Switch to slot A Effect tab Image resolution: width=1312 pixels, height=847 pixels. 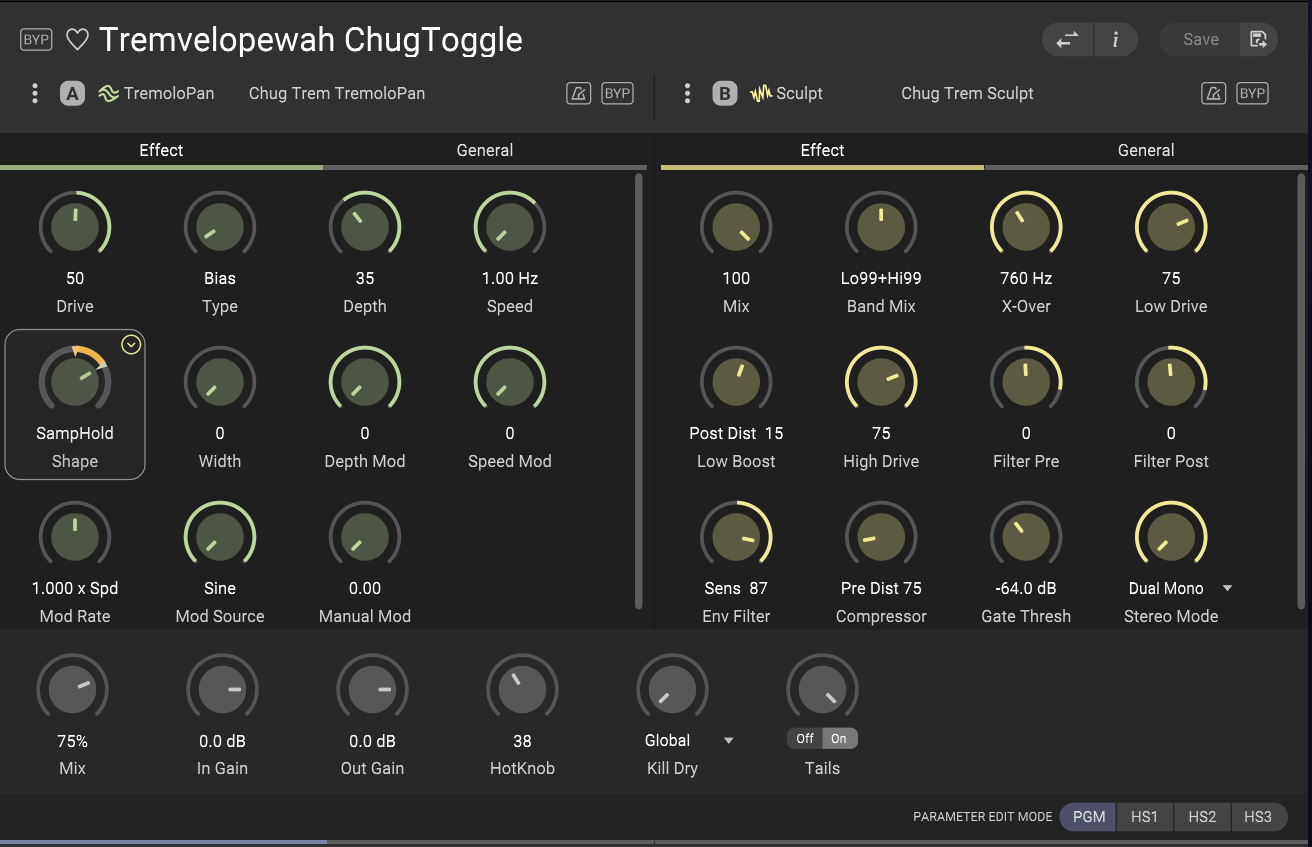[161, 150]
